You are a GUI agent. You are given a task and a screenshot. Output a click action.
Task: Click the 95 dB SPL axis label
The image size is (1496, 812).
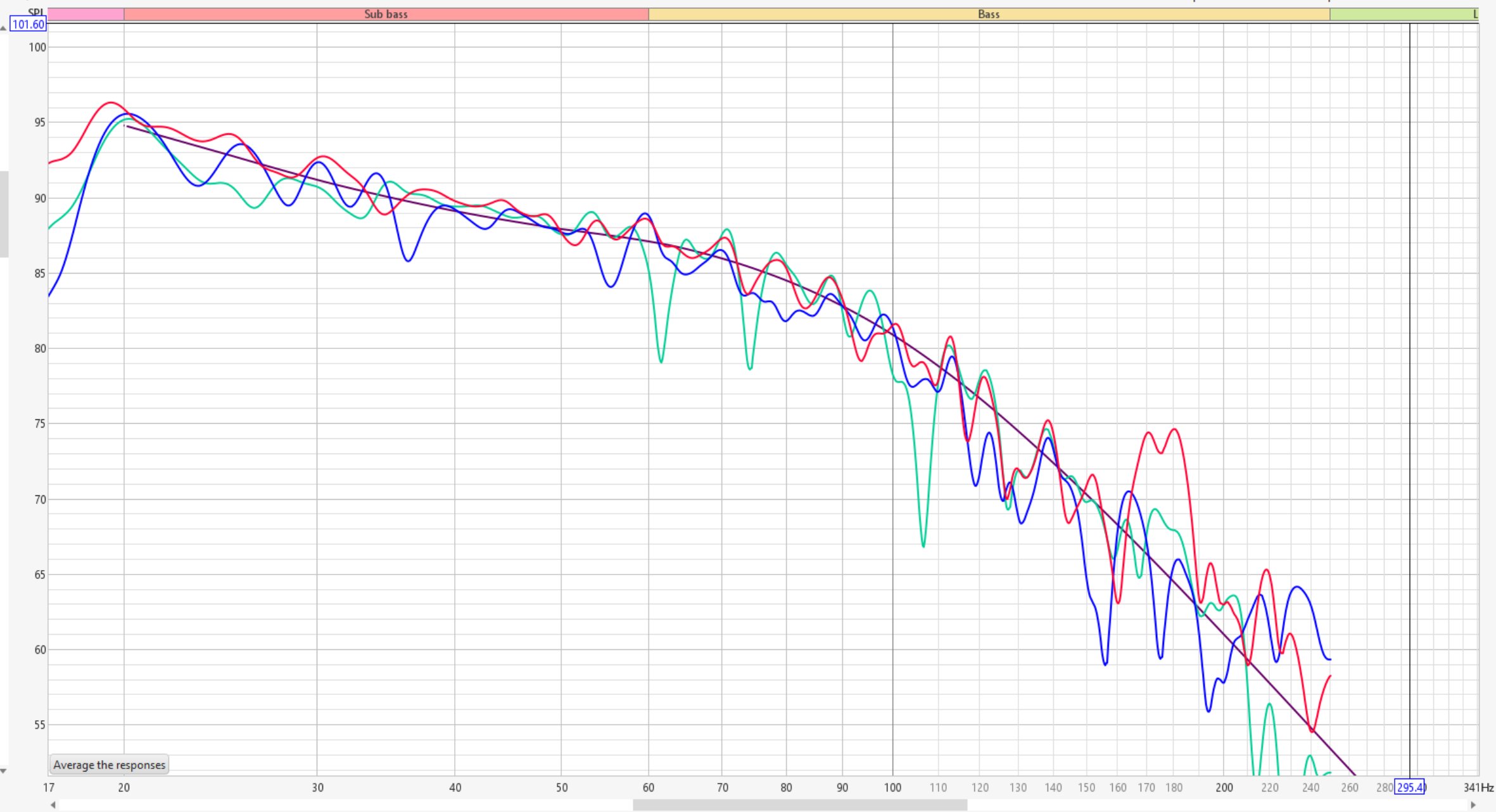pyautogui.click(x=40, y=122)
